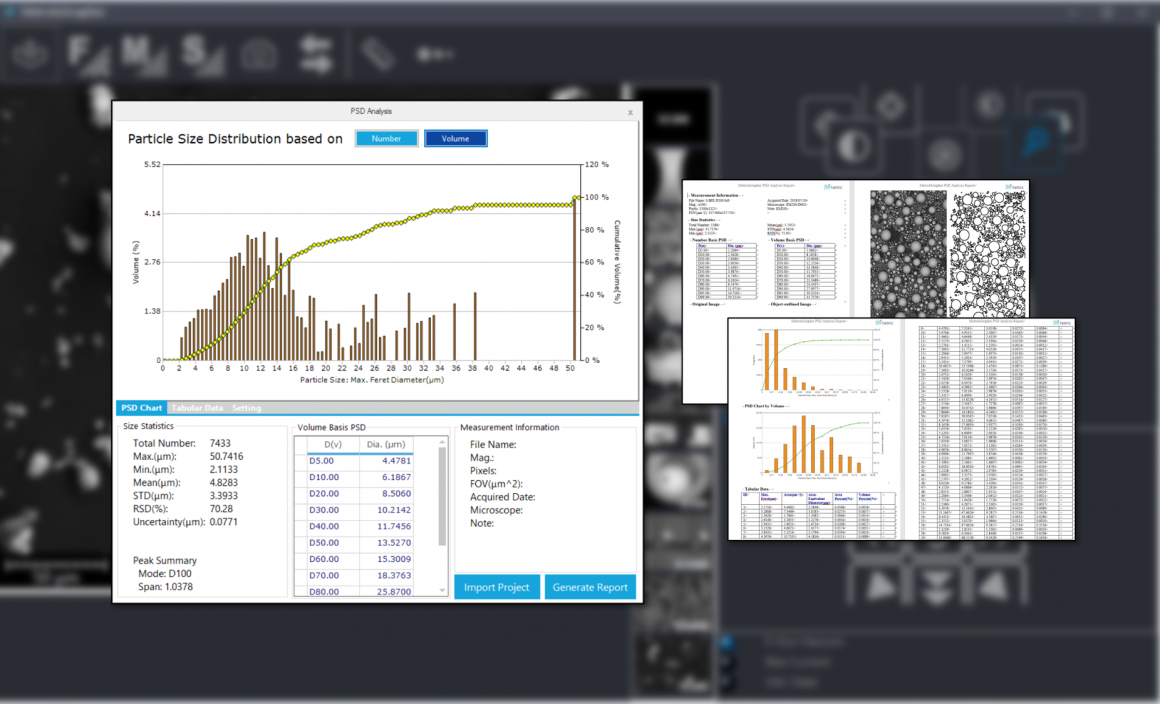
Task: Click diameter value 13.5270
Action: coord(394,543)
